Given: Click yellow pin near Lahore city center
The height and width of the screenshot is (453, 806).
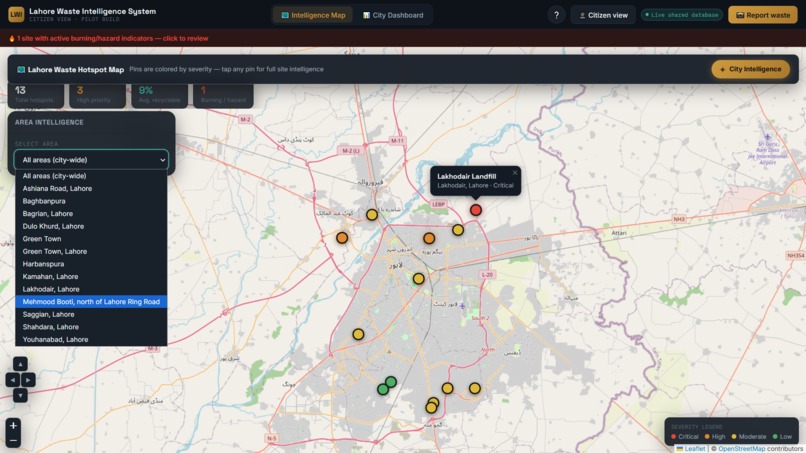Looking at the screenshot, I should [x=418, y=279].
